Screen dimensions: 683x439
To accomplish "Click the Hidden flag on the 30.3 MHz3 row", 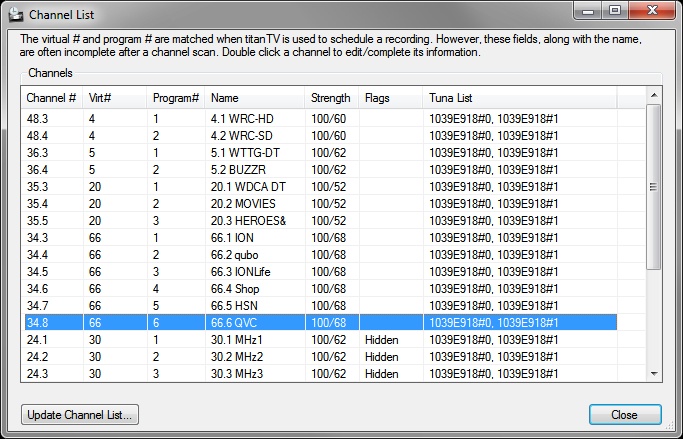I will click(382, 374).
